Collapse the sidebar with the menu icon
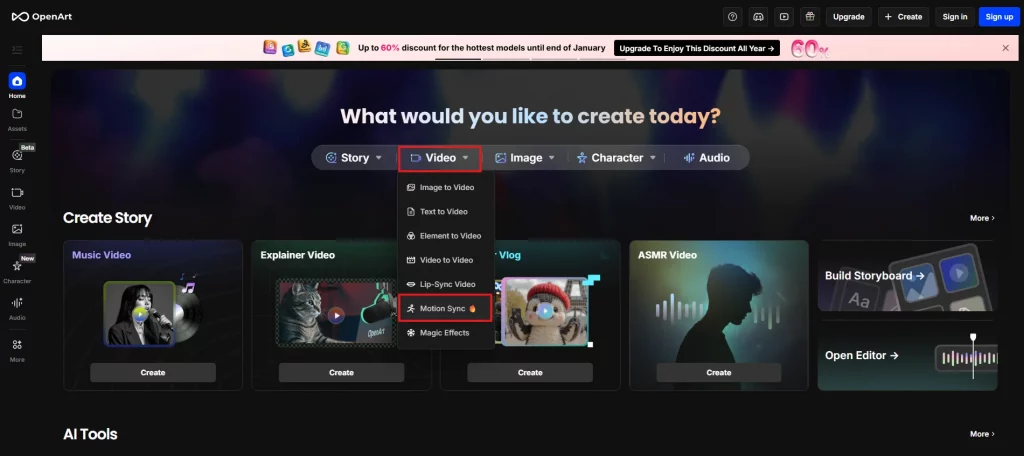Viewport: 1024px width, 456px height. click(x=17, y=50)
